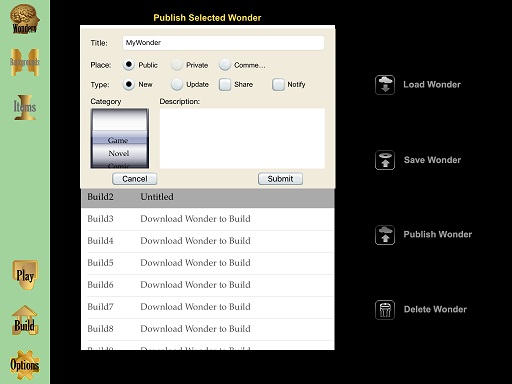Enable the Notify checkbox
The image size is (512, 384).
tap(278, 84)
